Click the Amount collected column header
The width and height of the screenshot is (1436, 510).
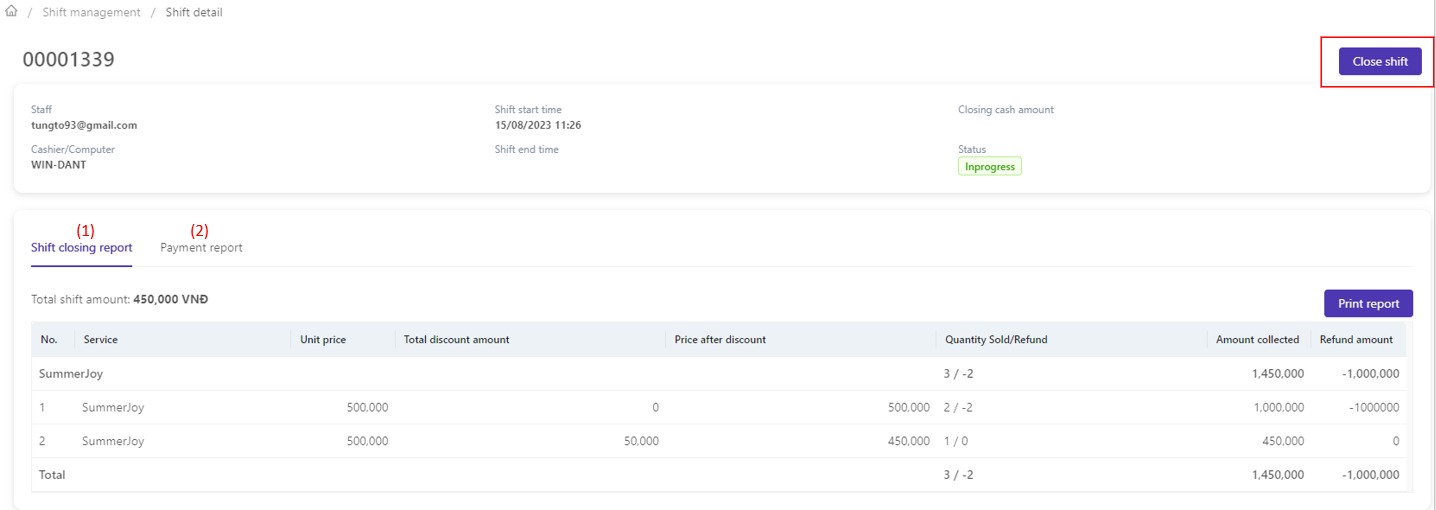point(1257,340)
